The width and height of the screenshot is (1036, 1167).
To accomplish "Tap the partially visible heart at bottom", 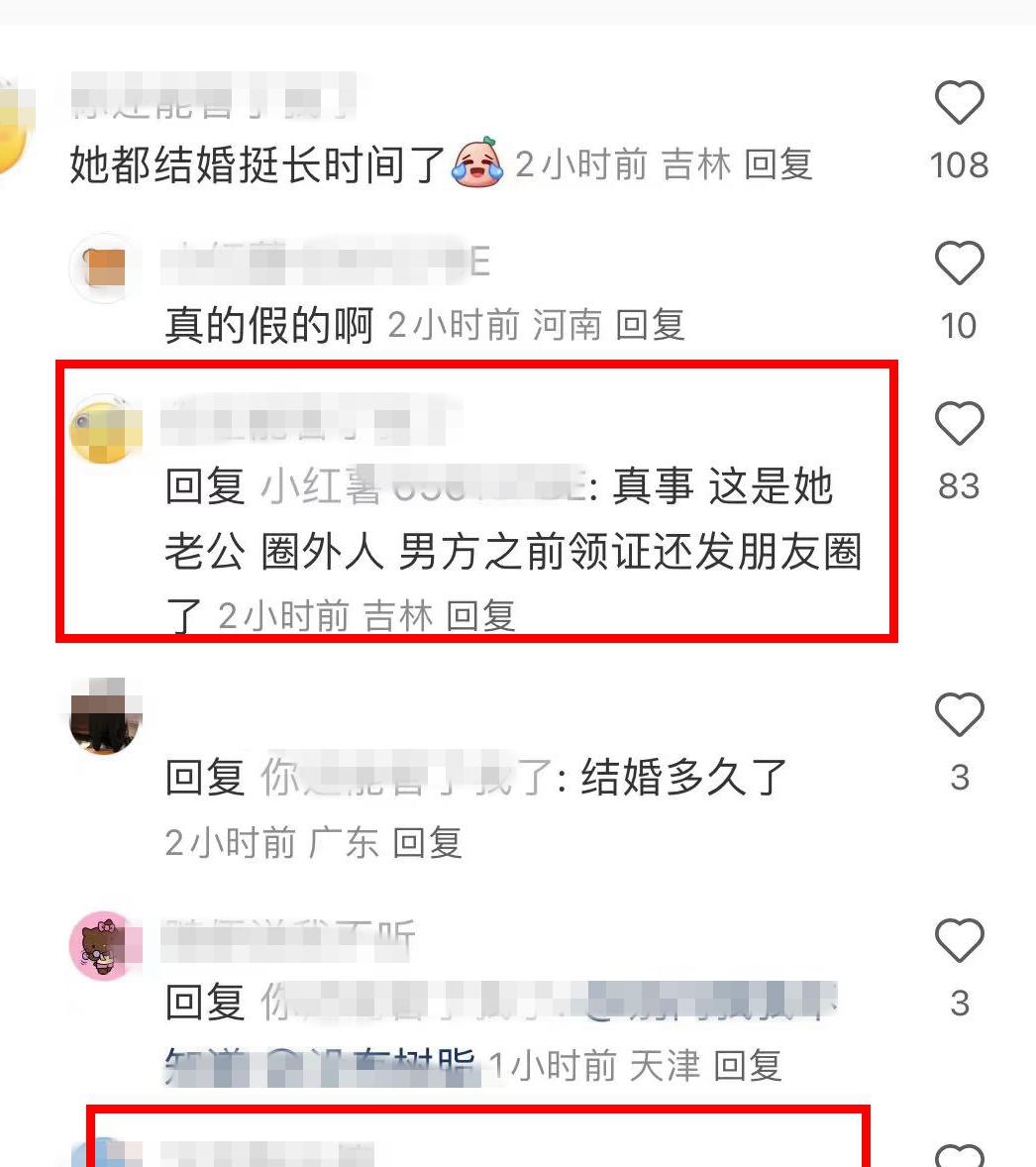I will (960, 1154).
